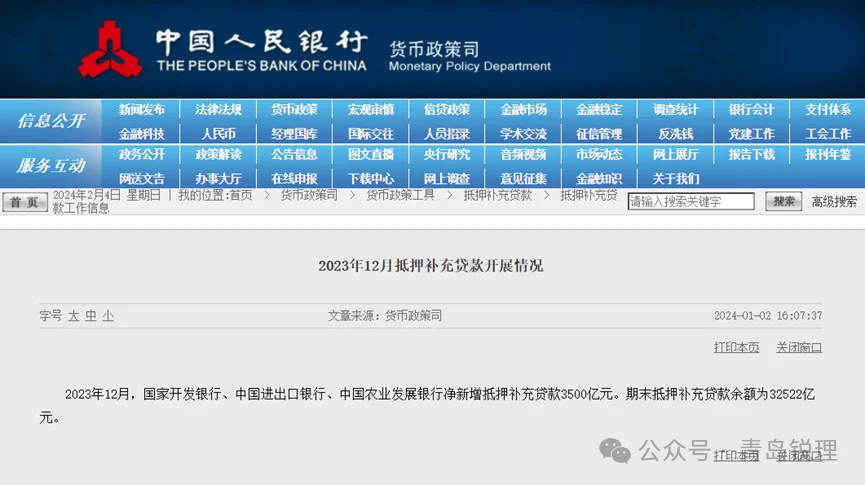Viewport: 865px width, 485px height.
Task: Follow the 抵押补充贷款 breadcrumb link after 货币政策工具
Action: pyautogui.click(x=498, y=195)
